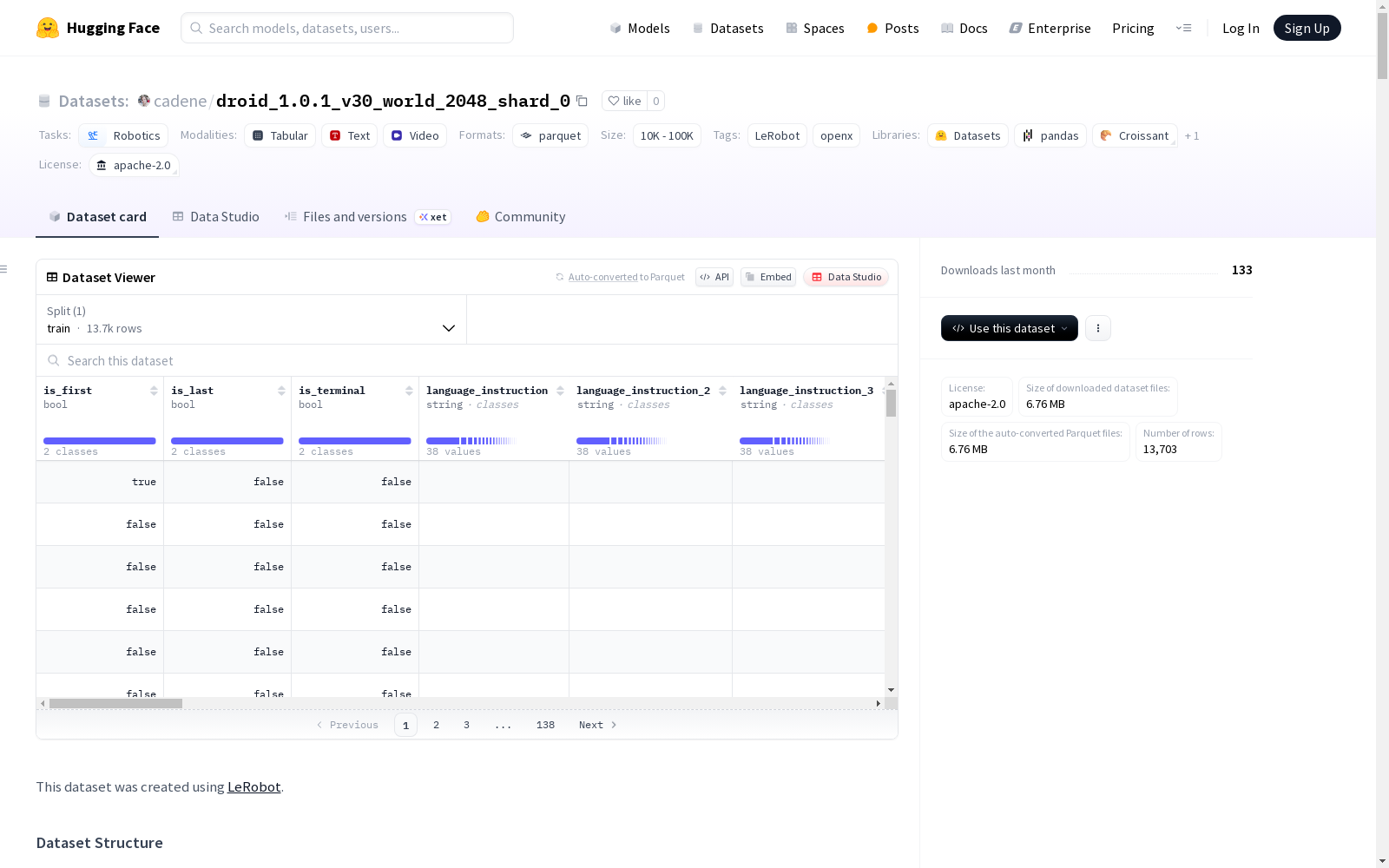This screenshot has height=868, width=1389.
Task: Click the is_first distribution bar
Action: click(x=100, y=441)
